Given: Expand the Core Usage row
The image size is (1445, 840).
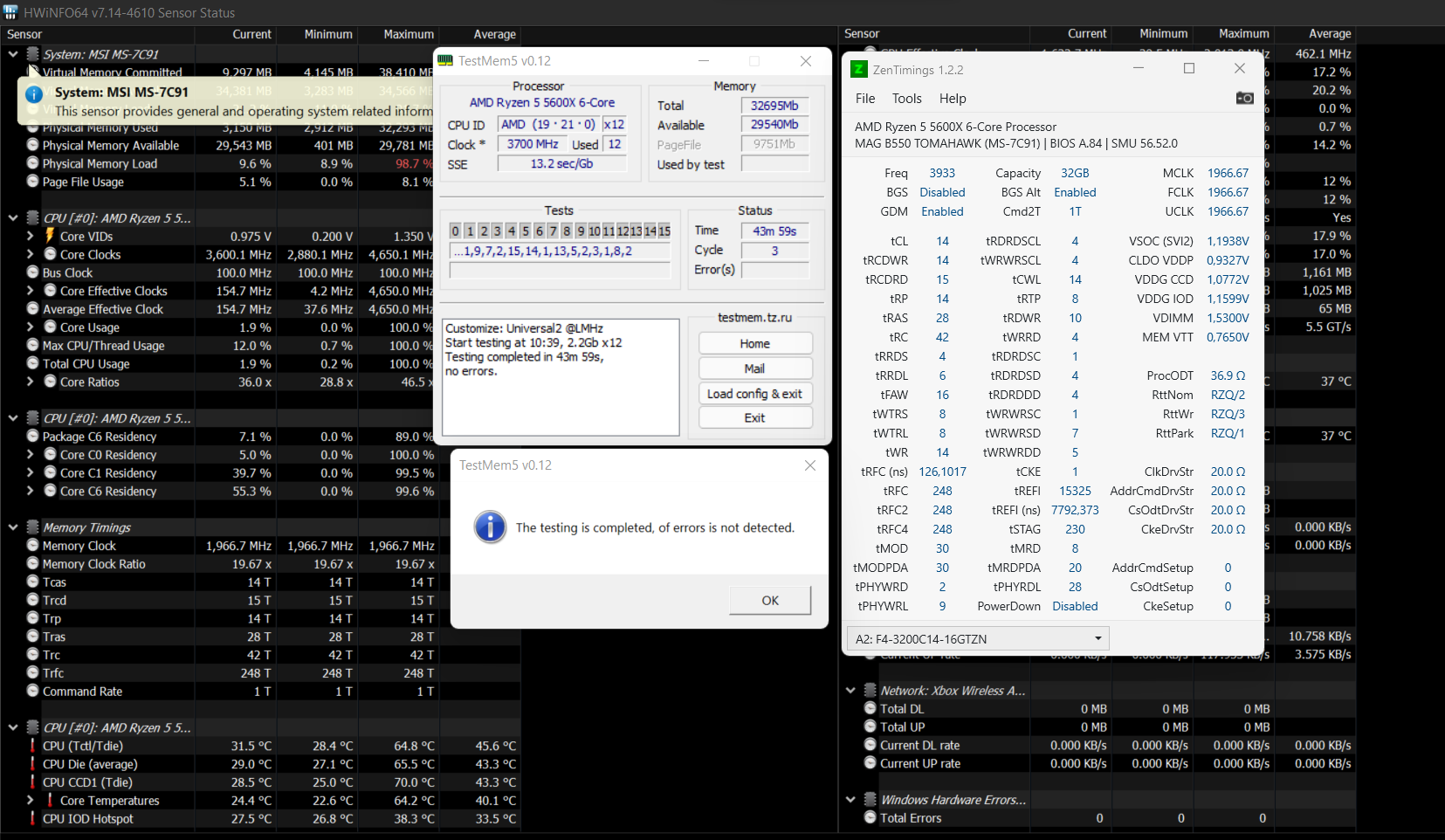Looking at the screenshot, I should coord(31,327).
